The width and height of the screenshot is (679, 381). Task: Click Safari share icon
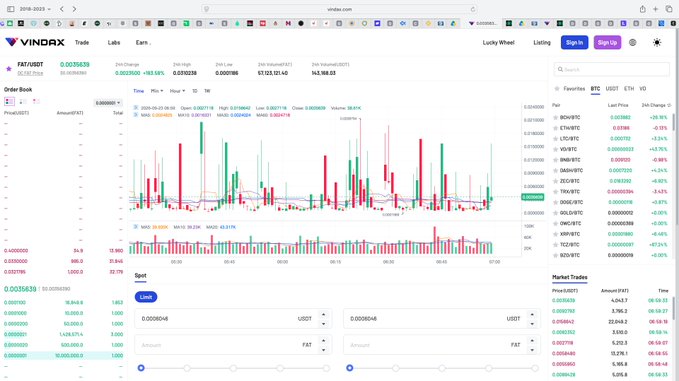tap(643, 9)
